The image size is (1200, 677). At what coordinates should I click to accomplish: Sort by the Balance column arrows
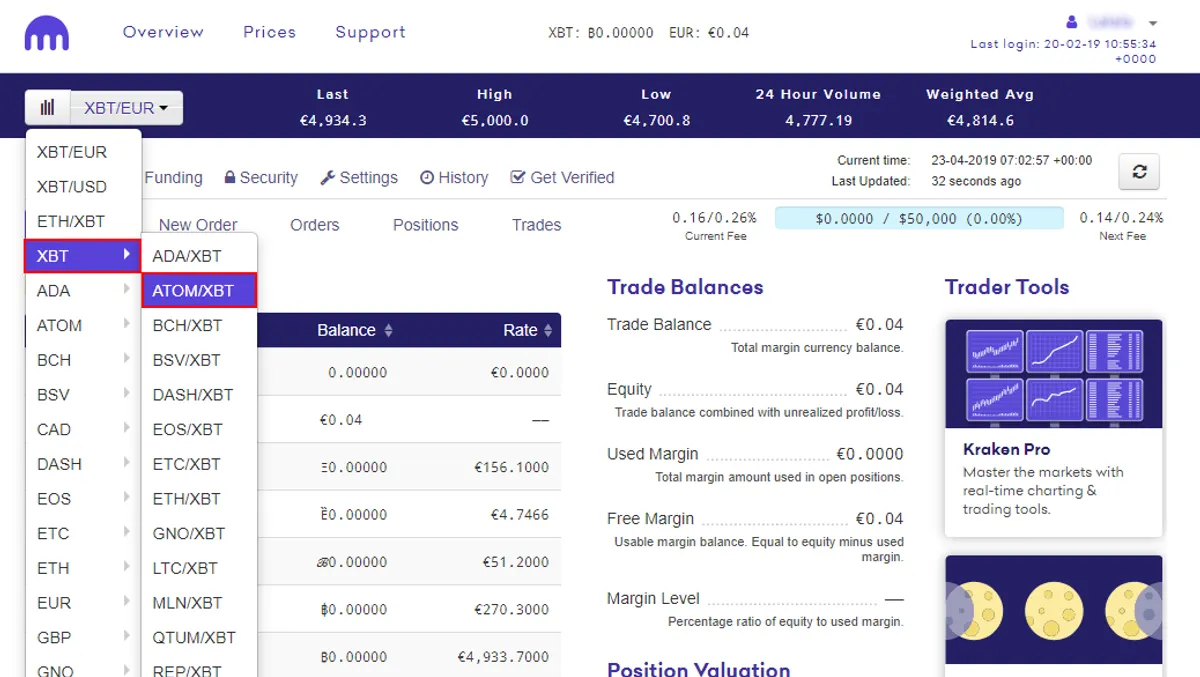389,330
